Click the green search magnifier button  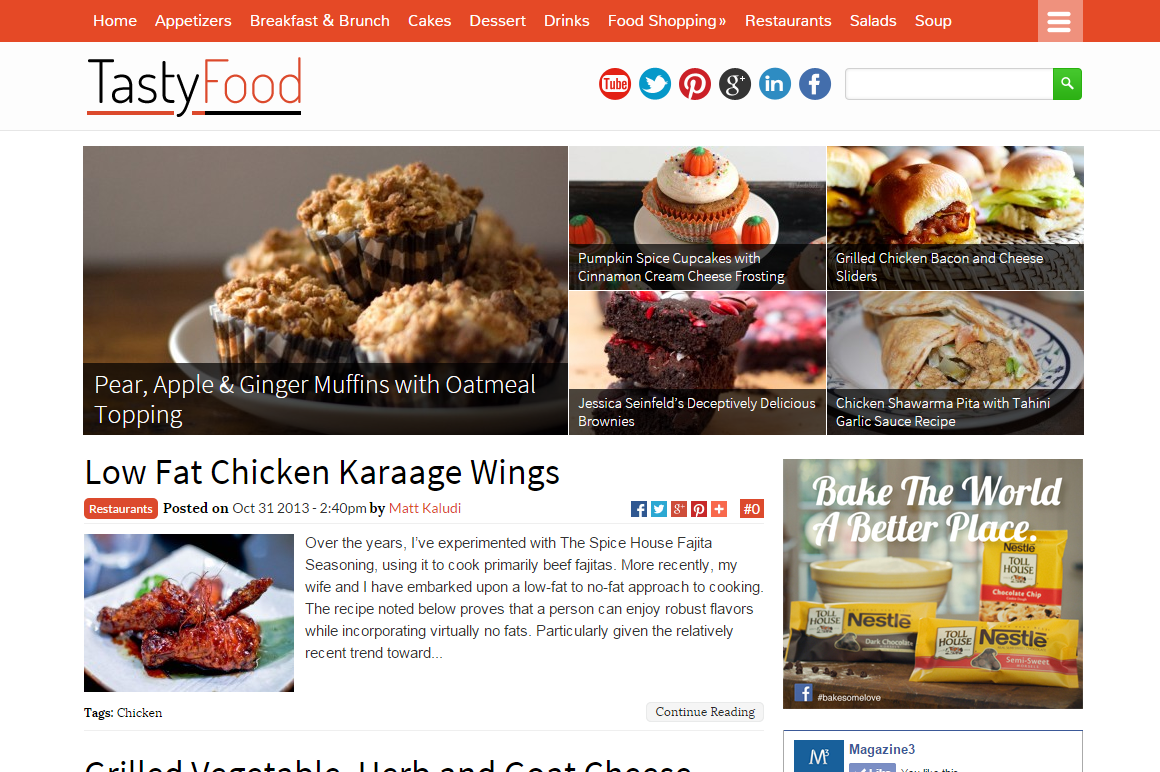point(1067,84)
